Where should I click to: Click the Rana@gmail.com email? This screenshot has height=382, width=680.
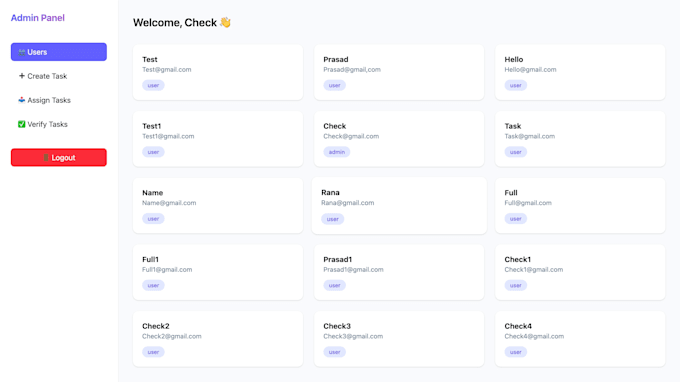347,202
